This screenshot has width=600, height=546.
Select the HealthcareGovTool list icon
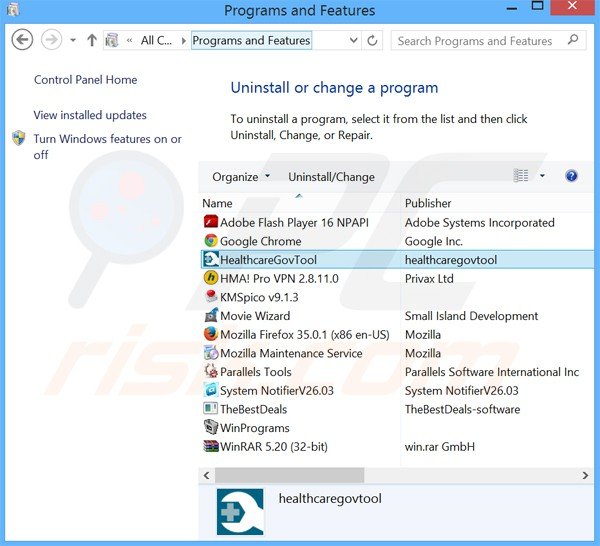tap(211, 259)
